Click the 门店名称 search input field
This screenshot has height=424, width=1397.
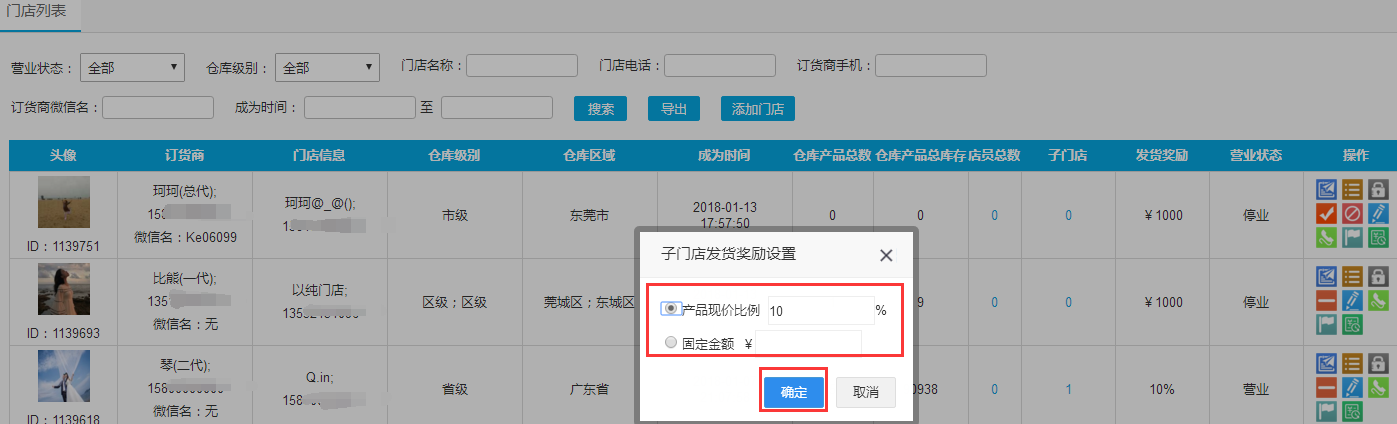point(522,66)
